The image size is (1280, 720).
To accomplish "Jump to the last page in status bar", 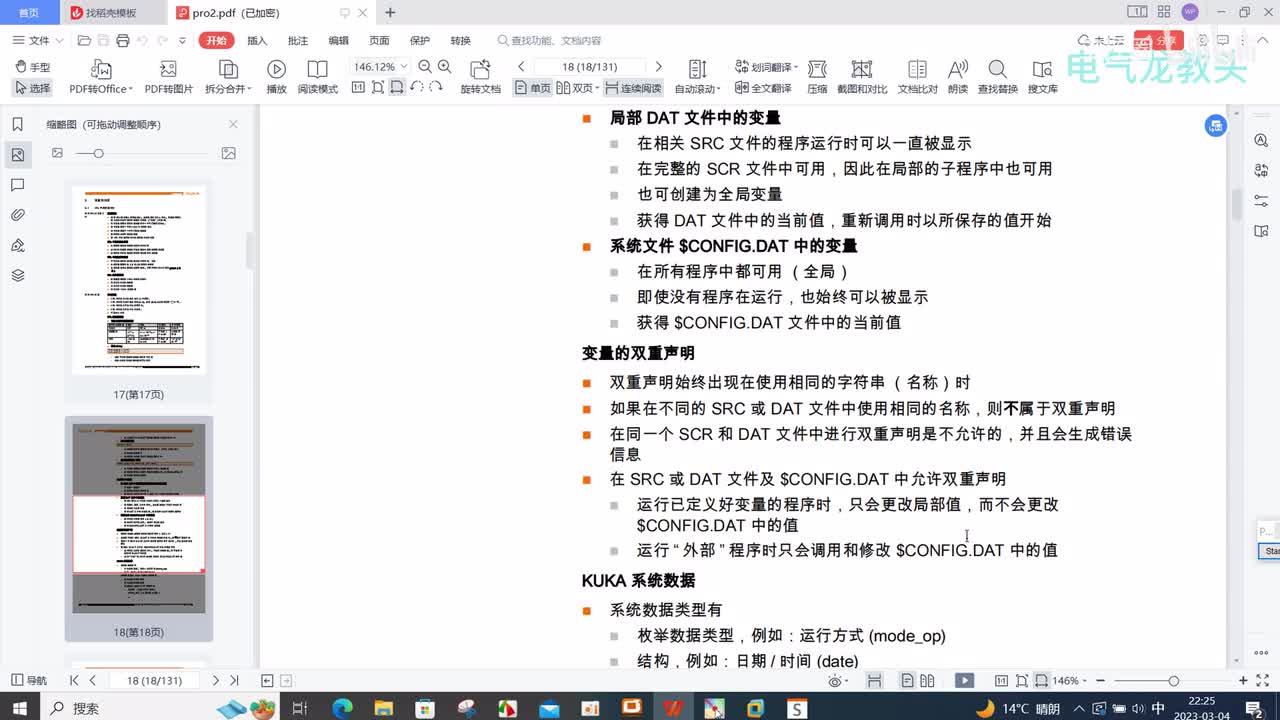I will 234,680.
